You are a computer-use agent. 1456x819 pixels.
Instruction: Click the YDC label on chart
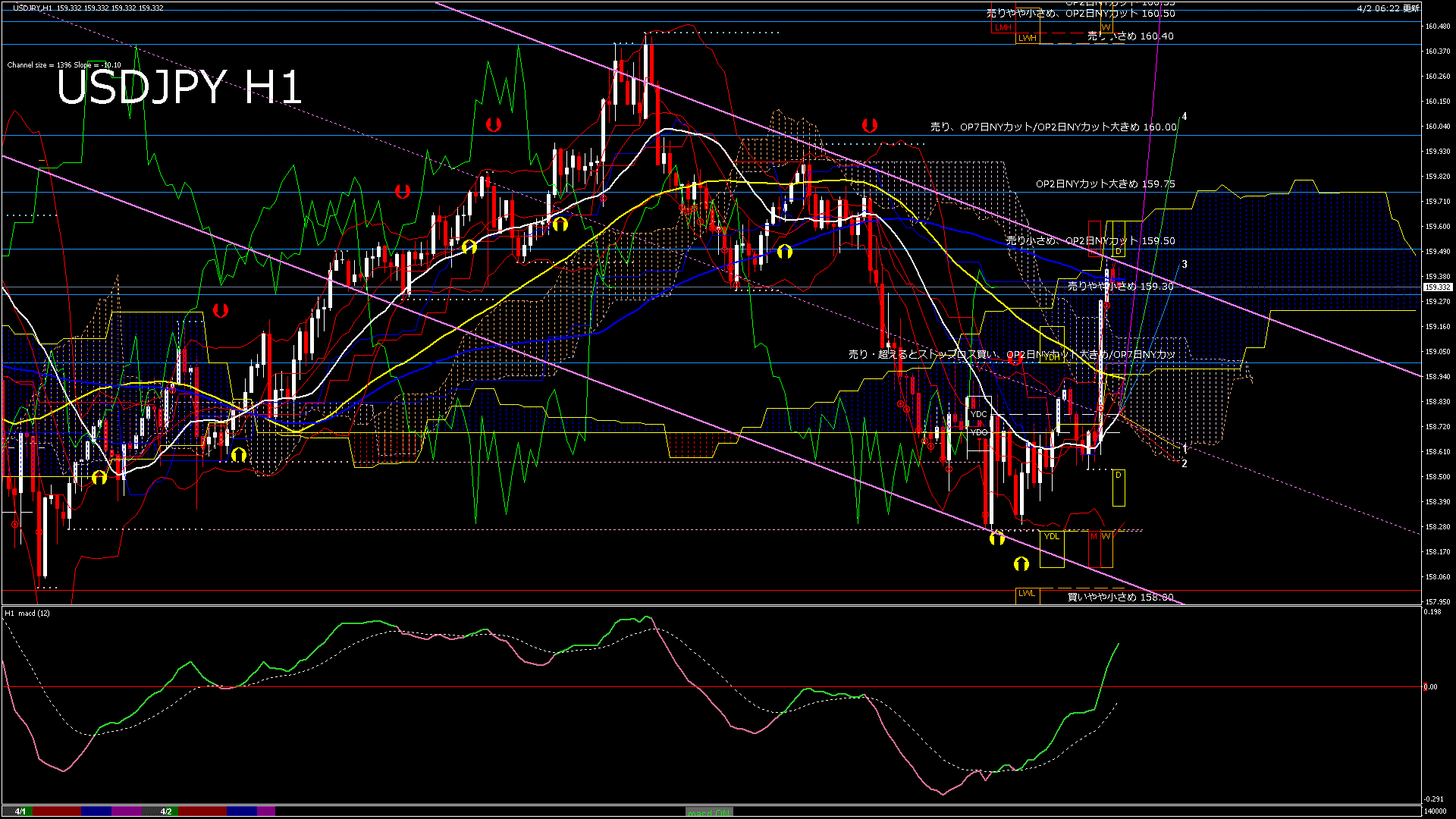click(x=978, y=415)
